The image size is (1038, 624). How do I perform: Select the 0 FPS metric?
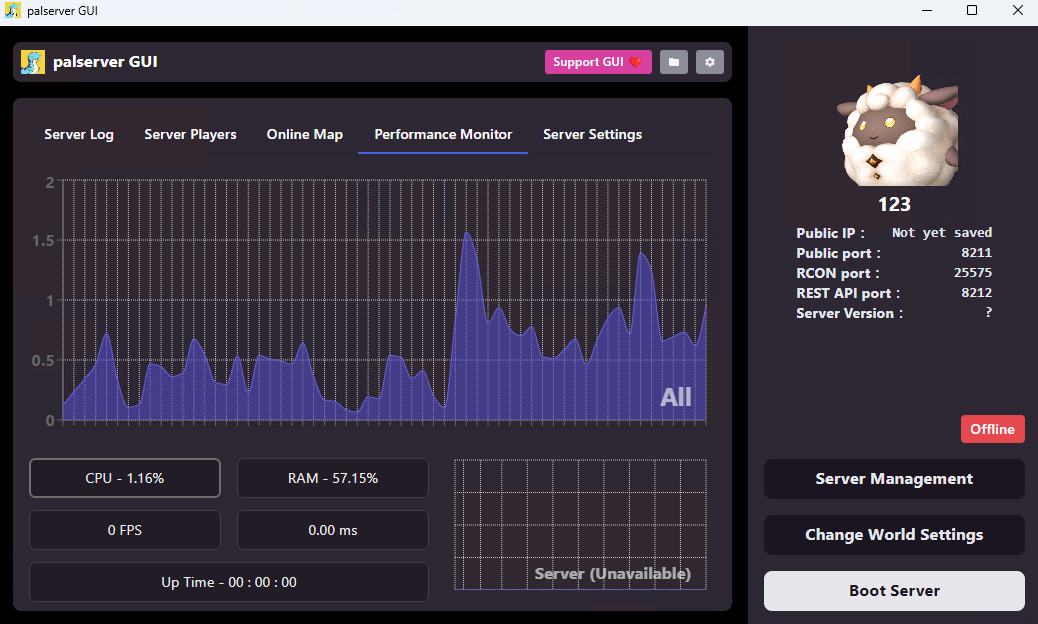[x=124, y=530]
